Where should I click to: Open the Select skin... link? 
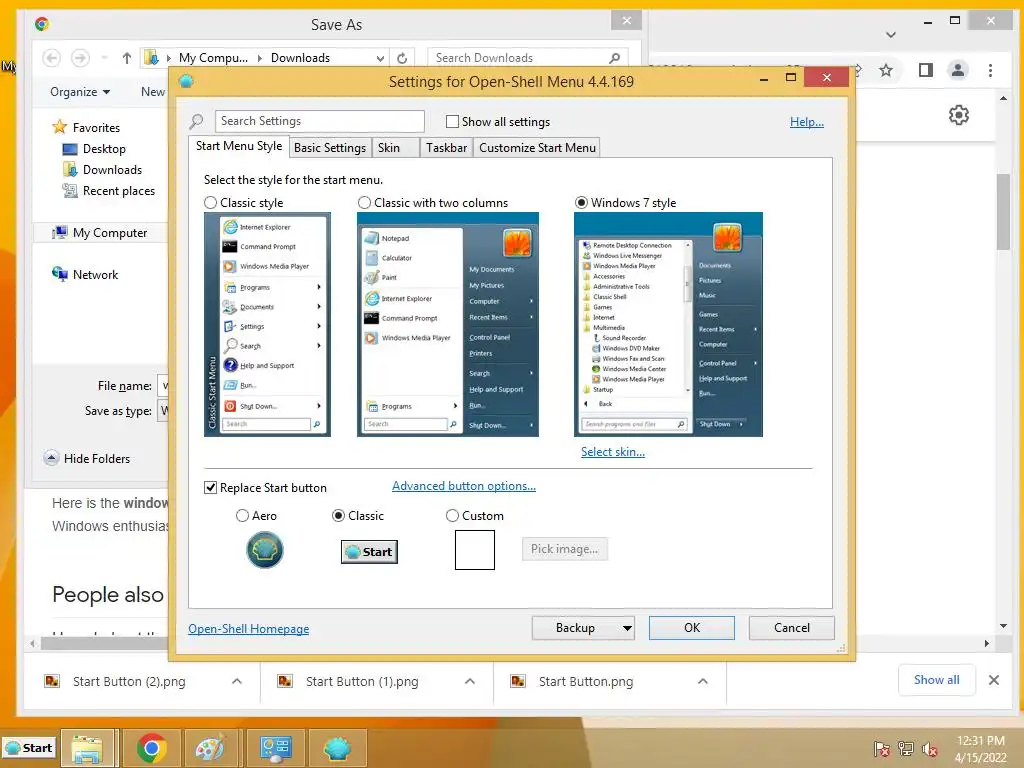click(613, 452)
